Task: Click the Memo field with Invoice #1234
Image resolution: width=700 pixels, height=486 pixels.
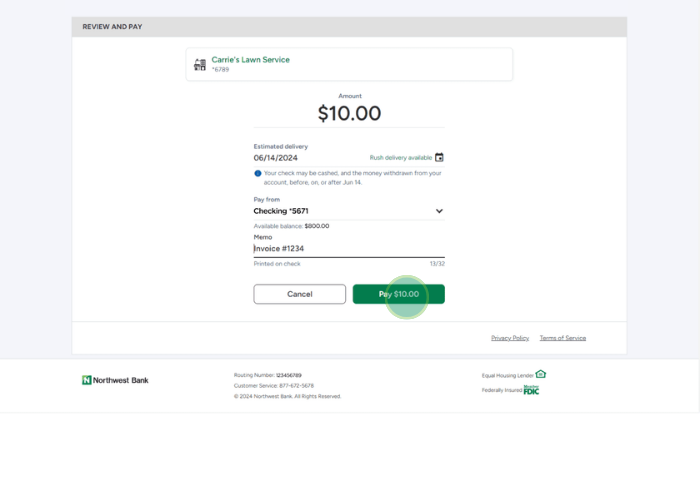Action: (x=340, y=248)
